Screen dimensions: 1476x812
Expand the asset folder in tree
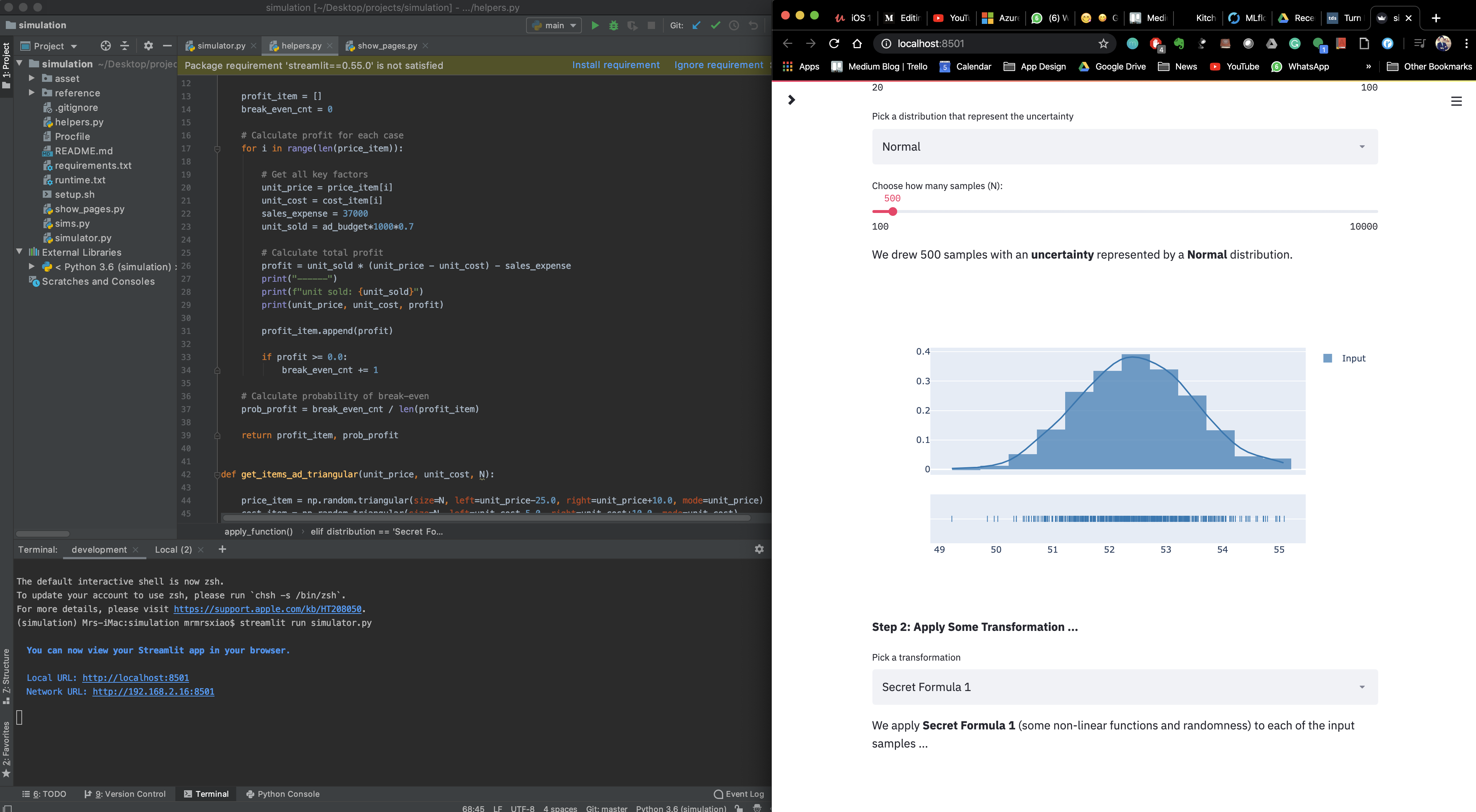point(32,79)
